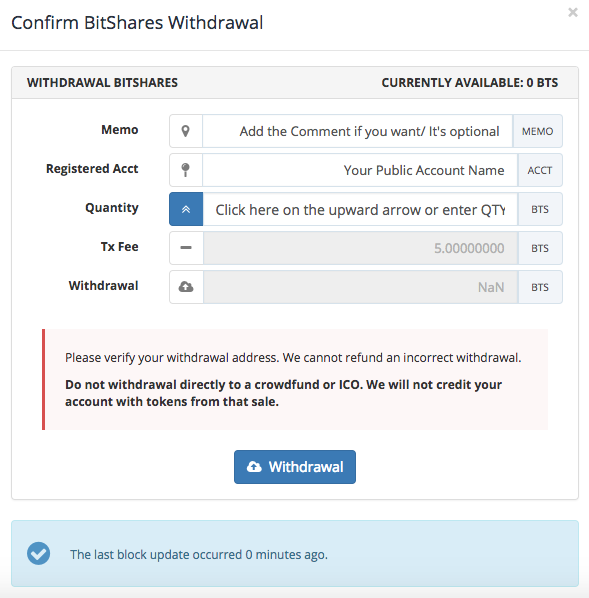Screen dimensions: 589x598
Task: Click the blue upward double-arrow quantity button
Action: tap(186, 209)
